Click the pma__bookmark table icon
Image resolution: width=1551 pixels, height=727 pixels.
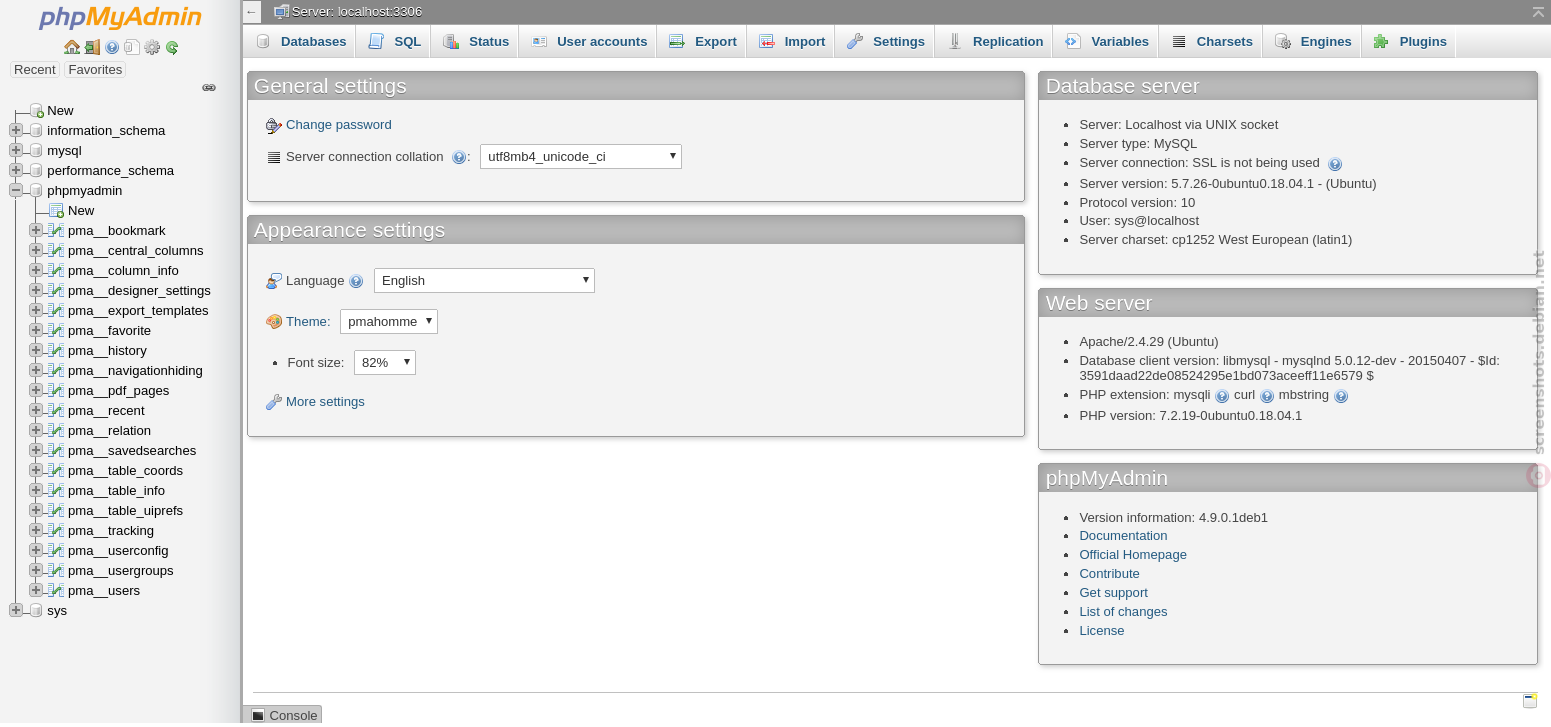56,230
